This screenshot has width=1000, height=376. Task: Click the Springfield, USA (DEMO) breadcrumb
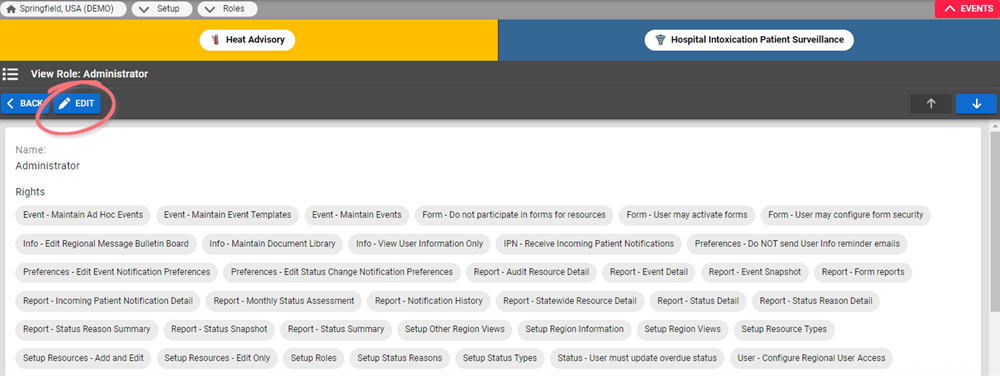click(64, 9)
